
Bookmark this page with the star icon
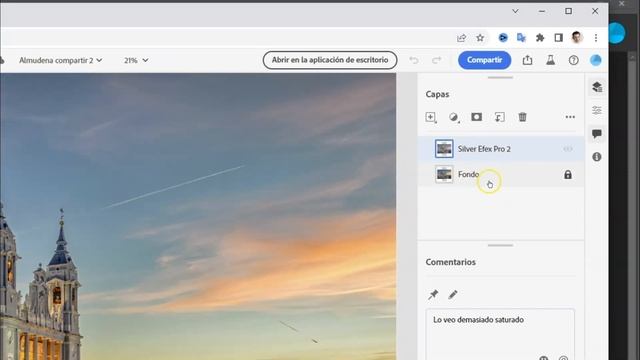[x=480, y=38]
